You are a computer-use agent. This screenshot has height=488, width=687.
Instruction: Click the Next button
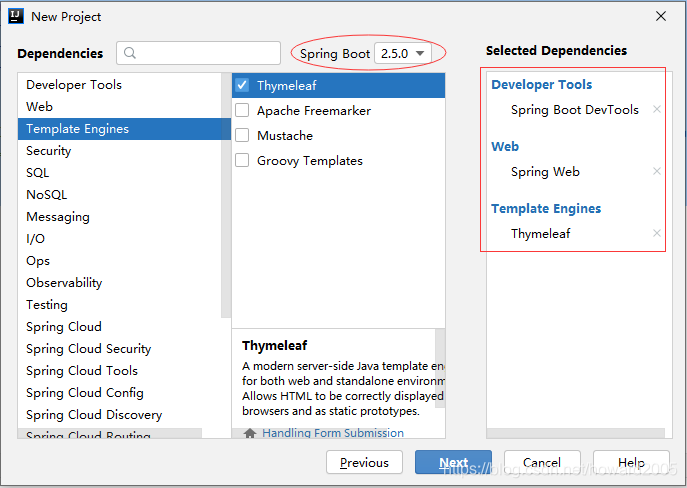tap(453, 462)
